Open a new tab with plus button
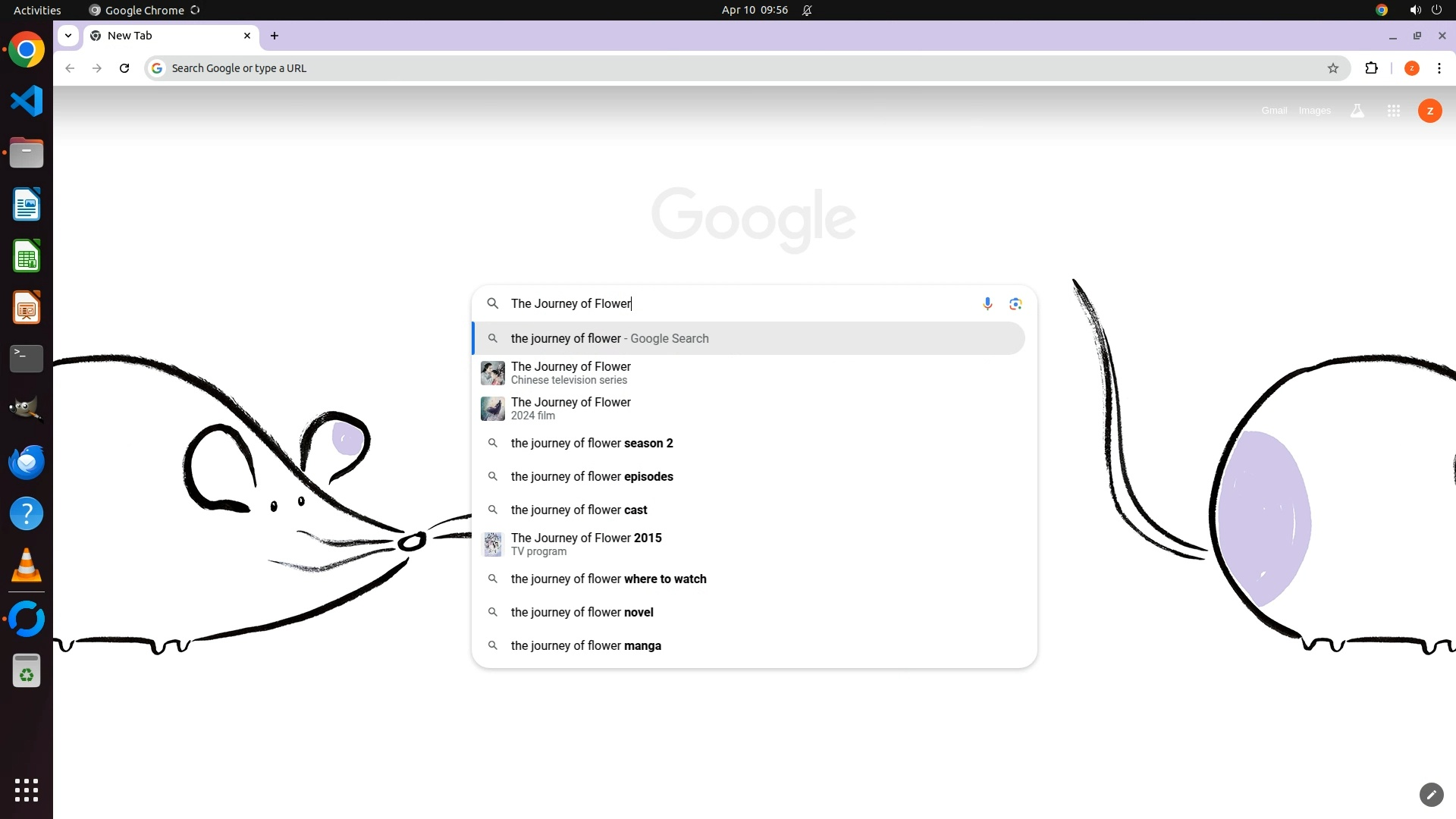Image resolution: width=1456 pixels, height=819 pixels. [275, 36]
